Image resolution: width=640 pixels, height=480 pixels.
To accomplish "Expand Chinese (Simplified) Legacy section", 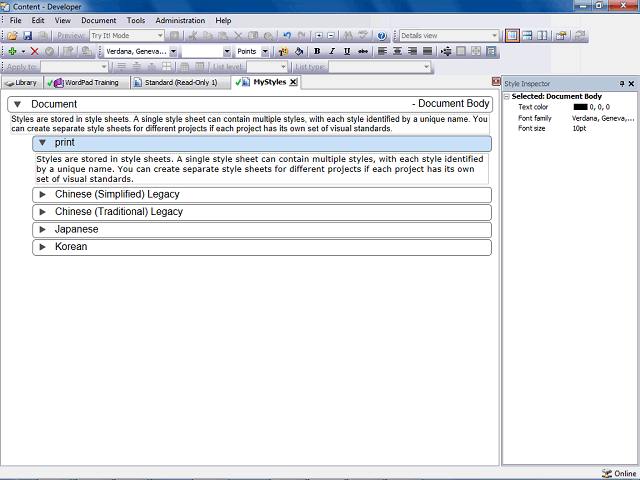I will click(x=42, y=195).
